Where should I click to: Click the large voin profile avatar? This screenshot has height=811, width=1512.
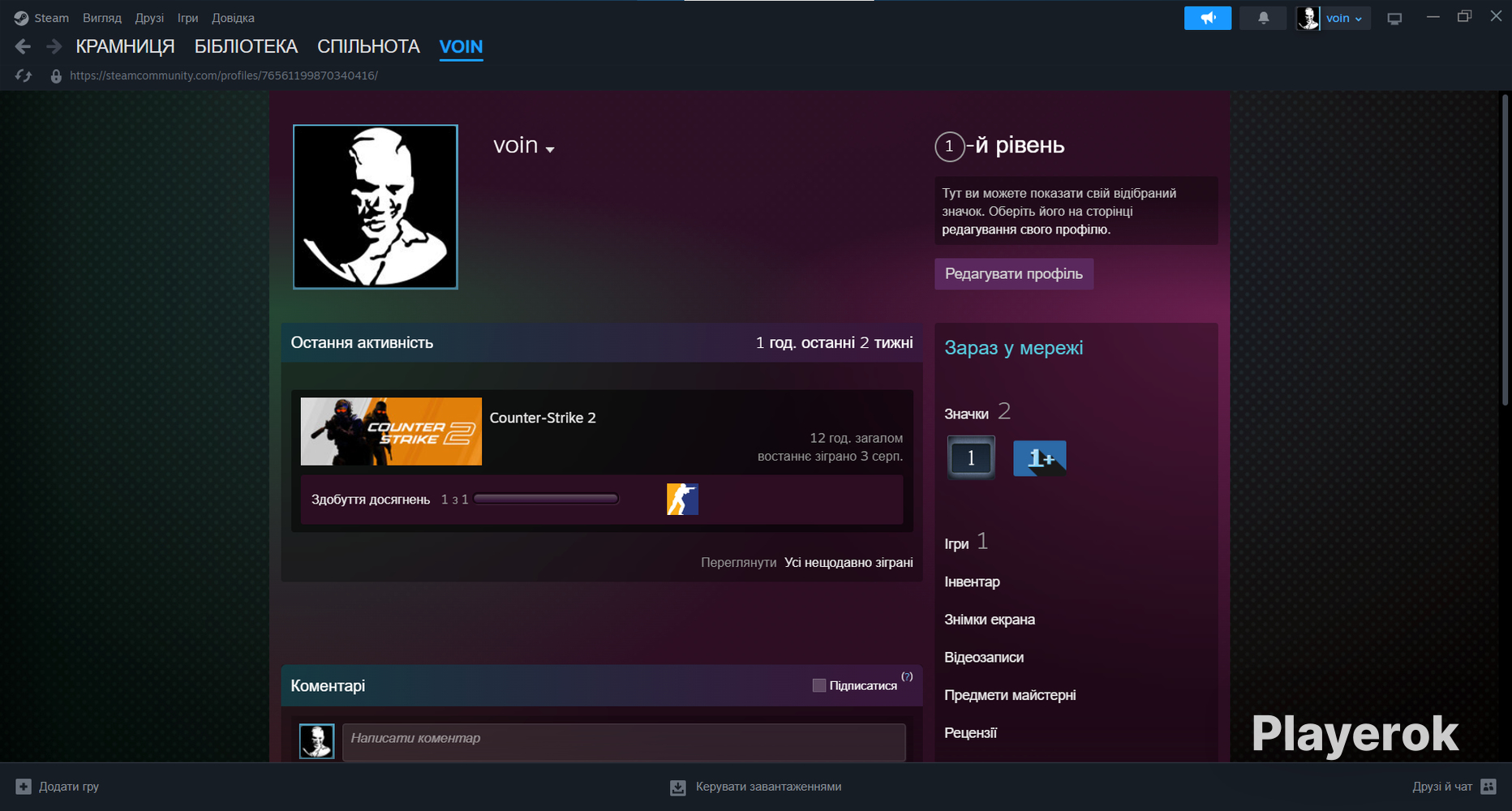coord(376,207)
